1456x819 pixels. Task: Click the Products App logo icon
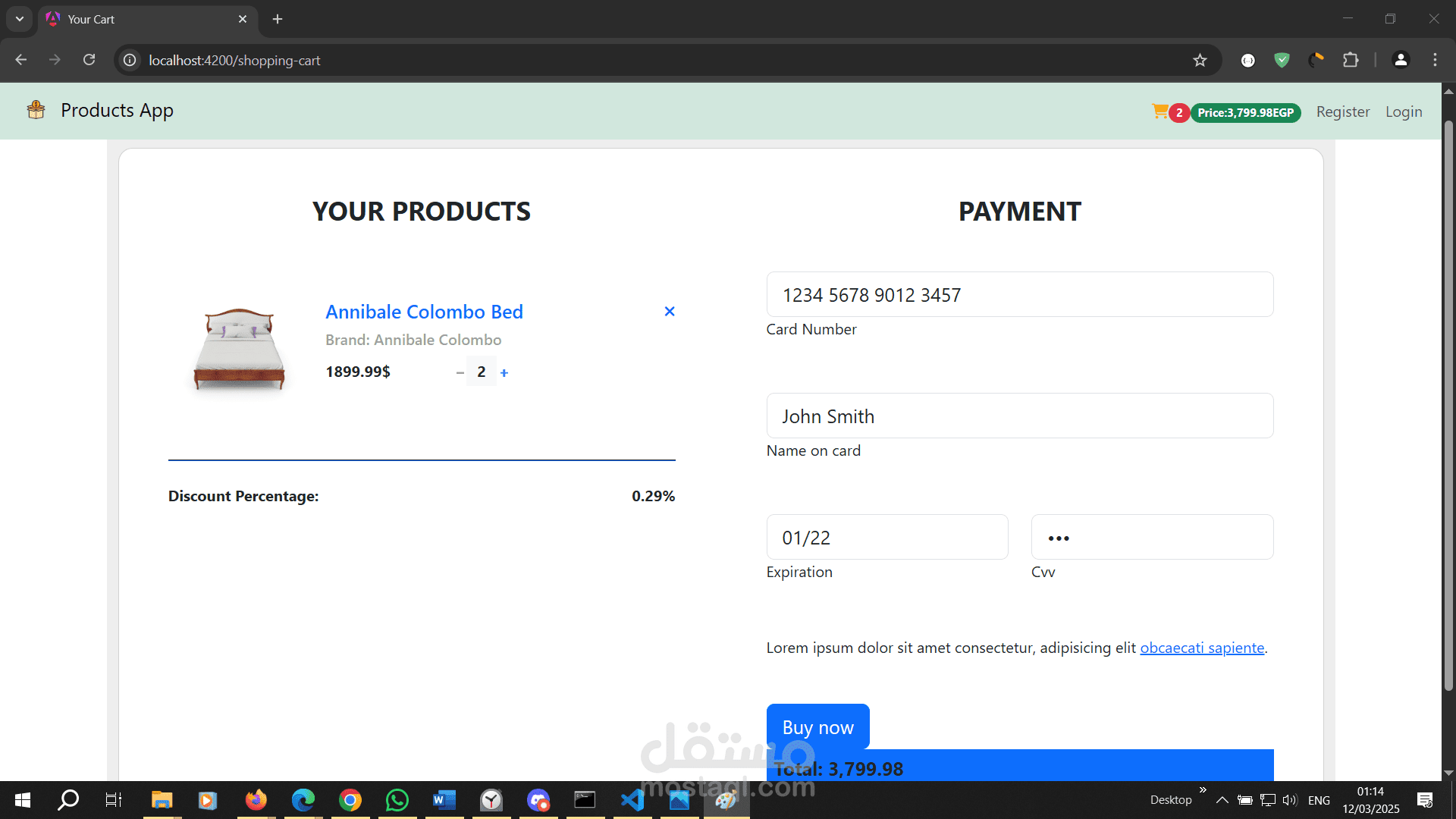pyautogui.click(x=36, y=111)
